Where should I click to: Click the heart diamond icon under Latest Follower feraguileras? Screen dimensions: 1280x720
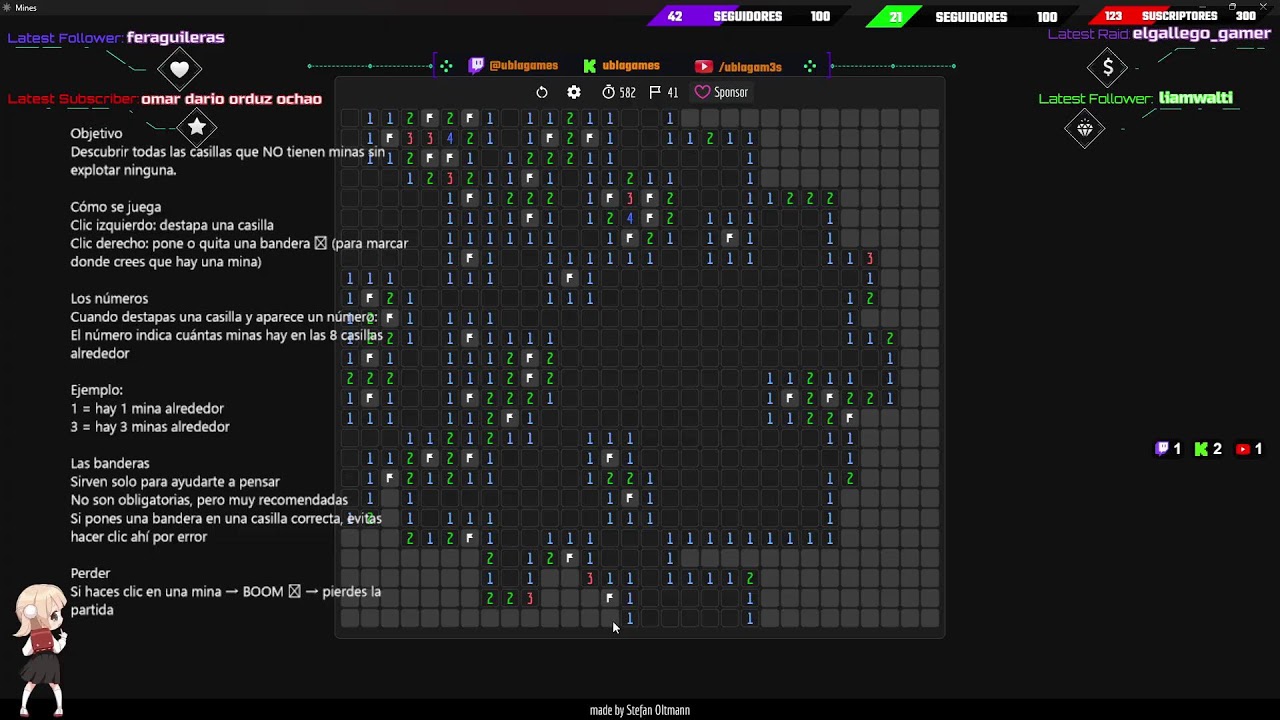[x=180, y=69]
